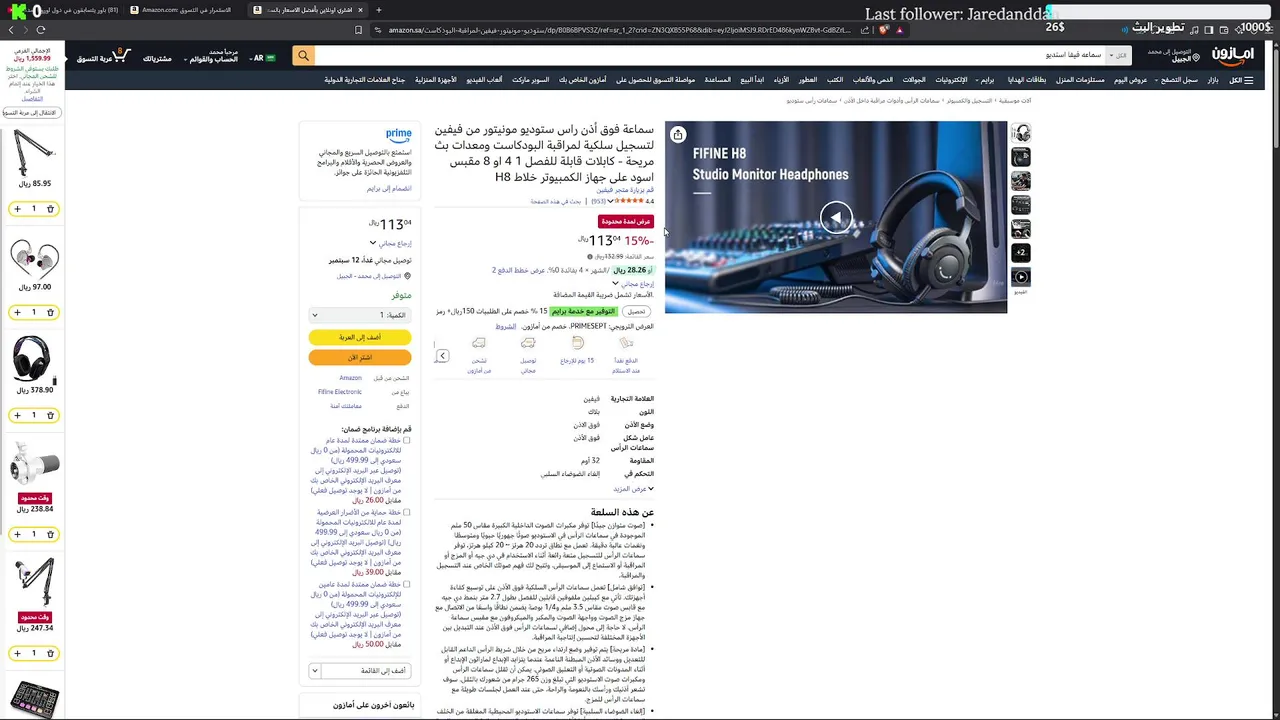Click the orange Buy Now button
Viewport: 1280px width, 720px height.
coord(360,358)
